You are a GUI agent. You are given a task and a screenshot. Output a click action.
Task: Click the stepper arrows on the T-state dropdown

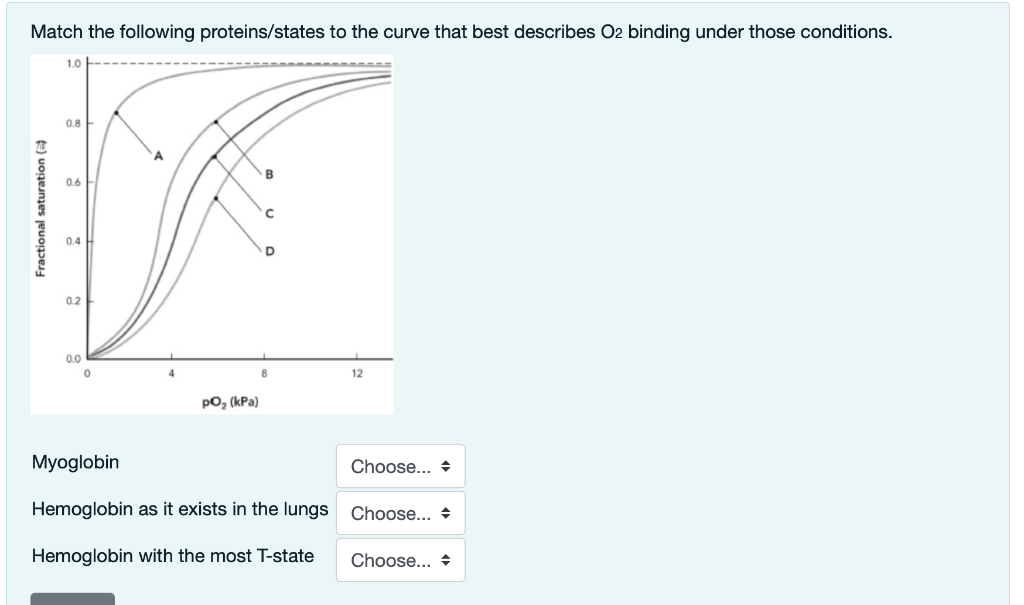447,560
